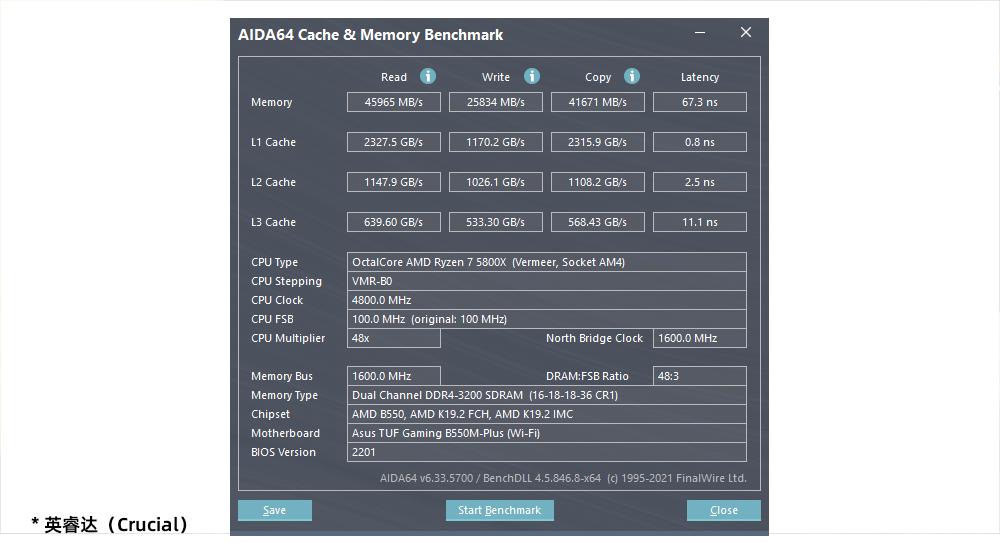Screen dimensions: 1000x555
Task: Click the BIOS Version field
Action: pos(546,452)
